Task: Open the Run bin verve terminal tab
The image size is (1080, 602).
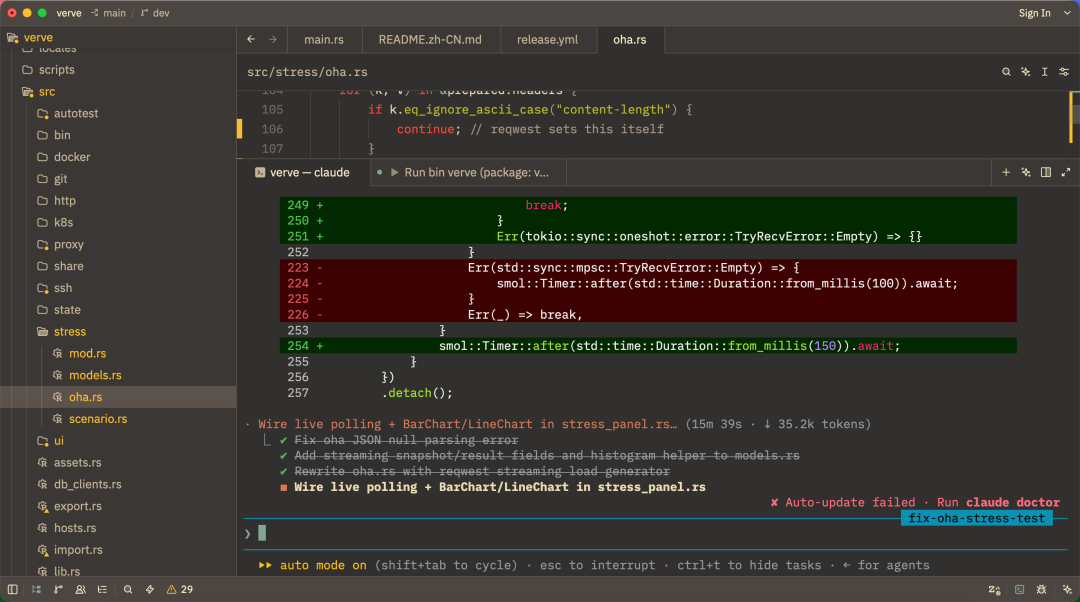Action: click(468, 172)
